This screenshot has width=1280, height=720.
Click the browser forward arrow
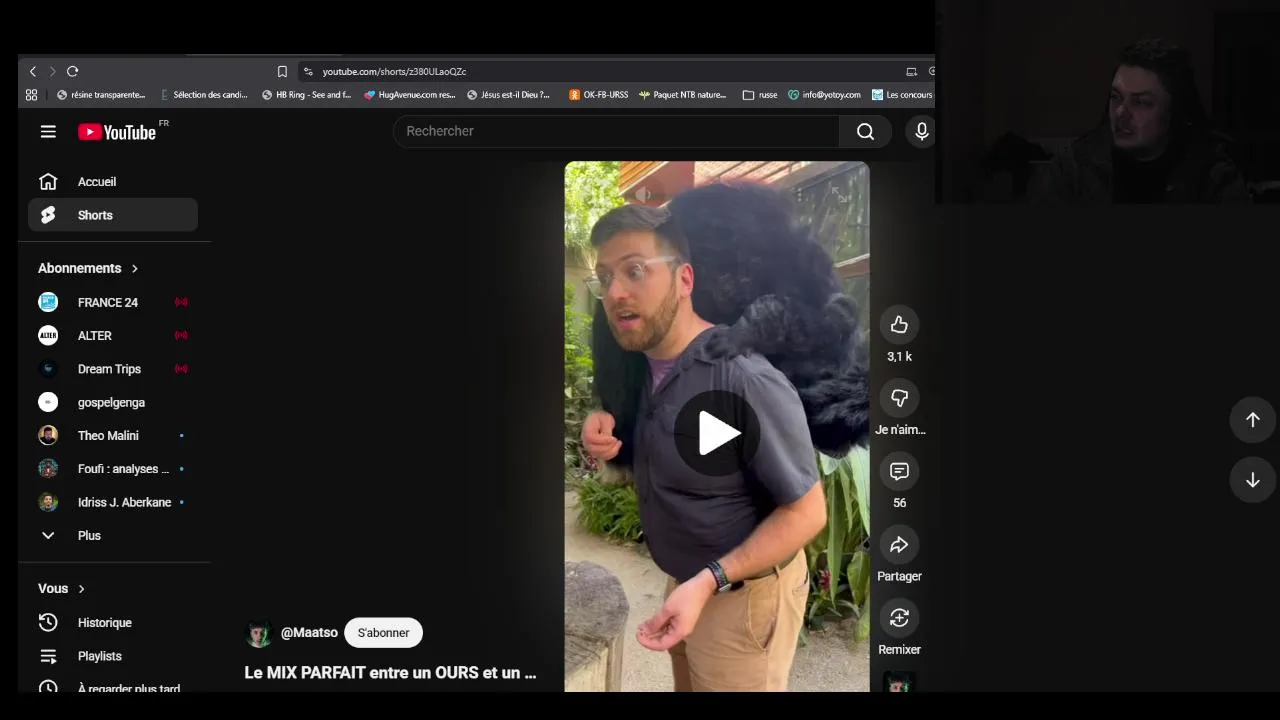tap(52, 71)
